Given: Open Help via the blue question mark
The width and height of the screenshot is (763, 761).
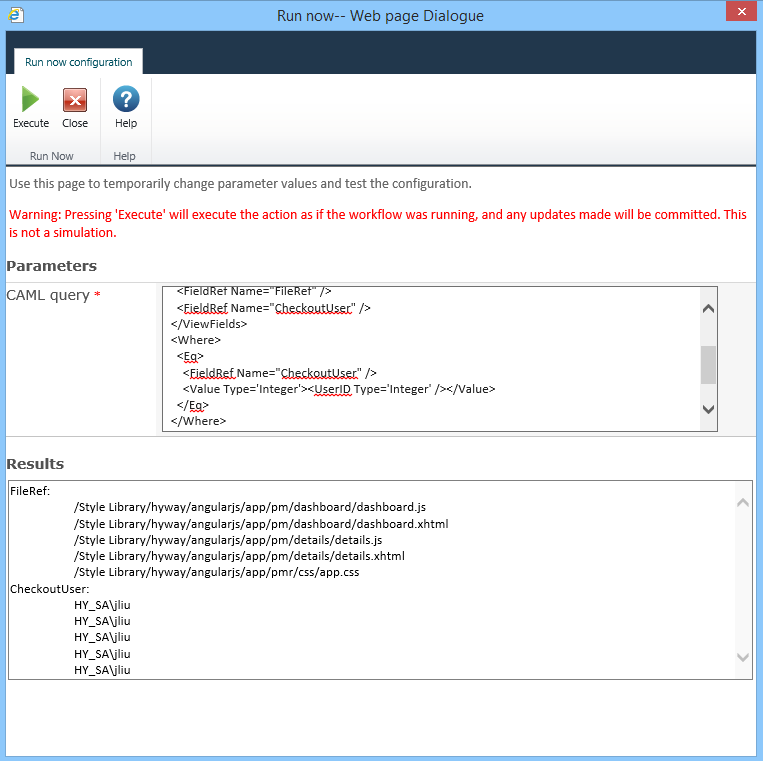Looking at the screenshot, I should [x=125, y=100].
